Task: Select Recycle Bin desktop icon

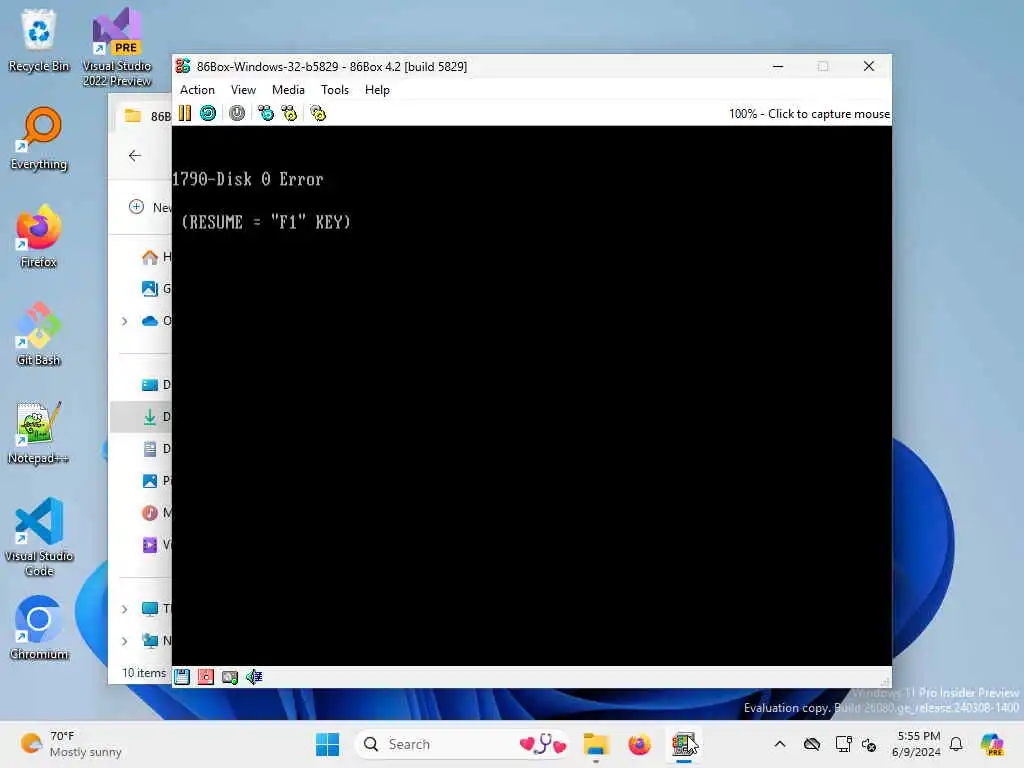Action: (x=39, y=40)
